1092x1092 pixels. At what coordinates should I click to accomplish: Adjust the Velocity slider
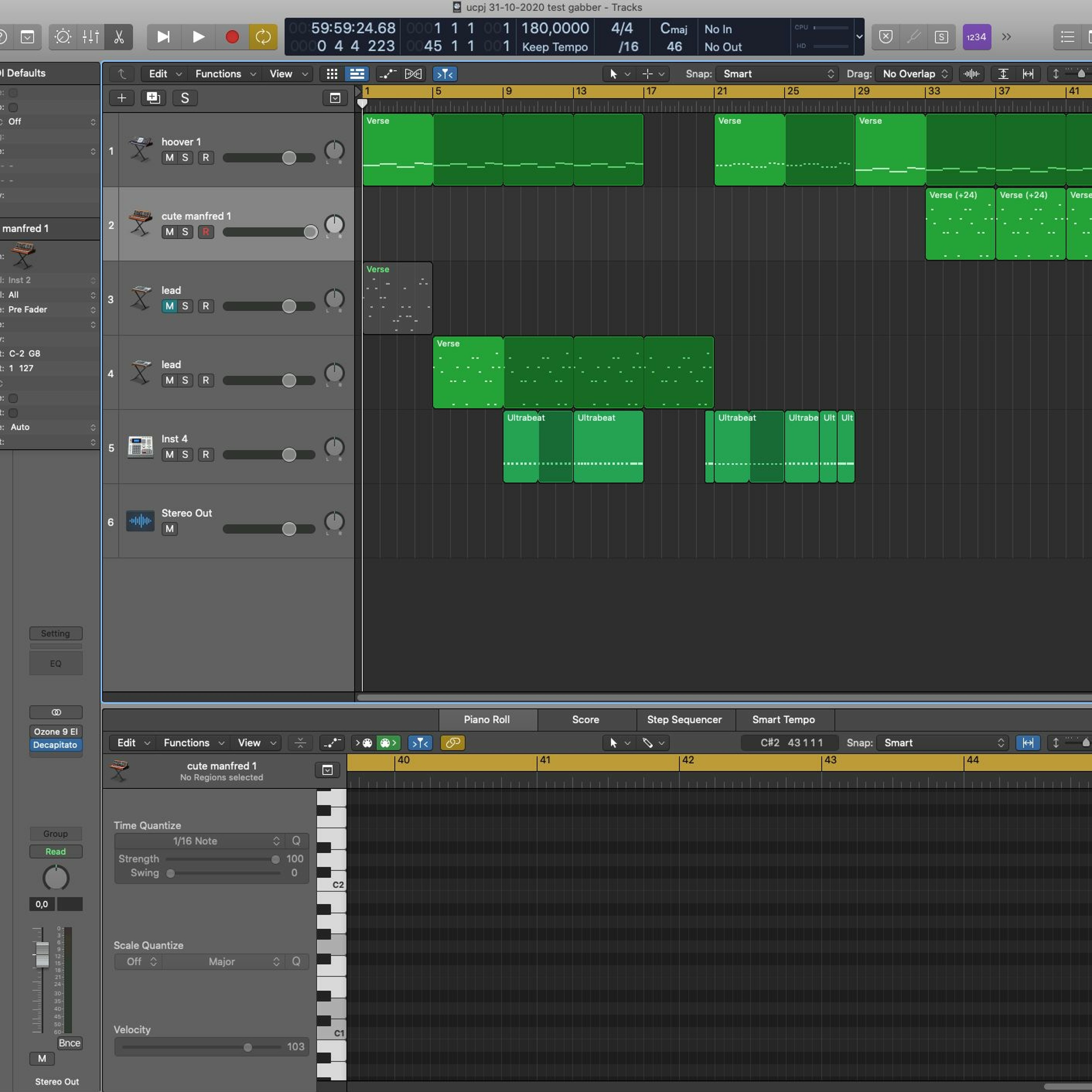click(x=248, y=1047)
